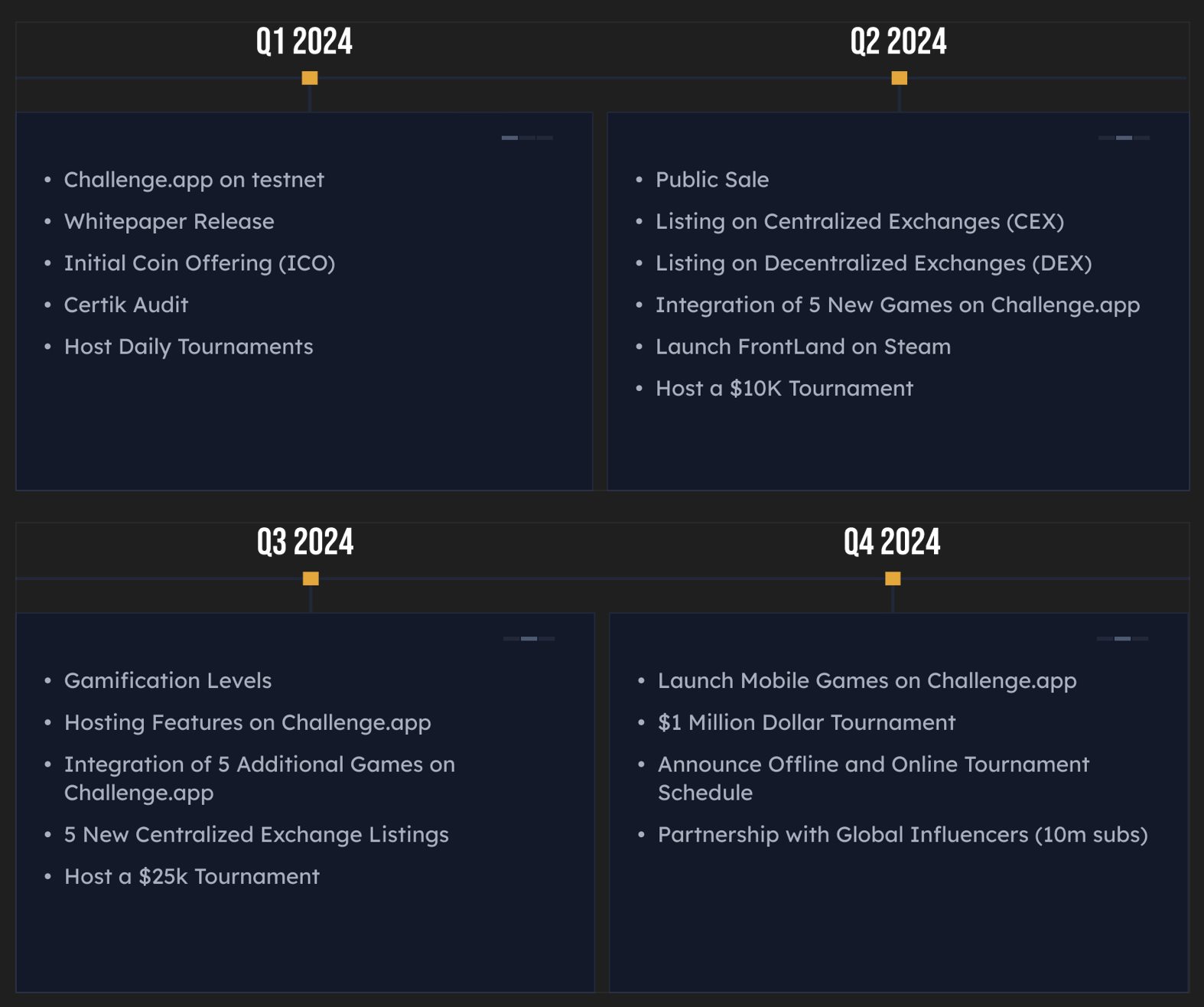Click the Q1 2024 heading

click(x=304, y=41)
